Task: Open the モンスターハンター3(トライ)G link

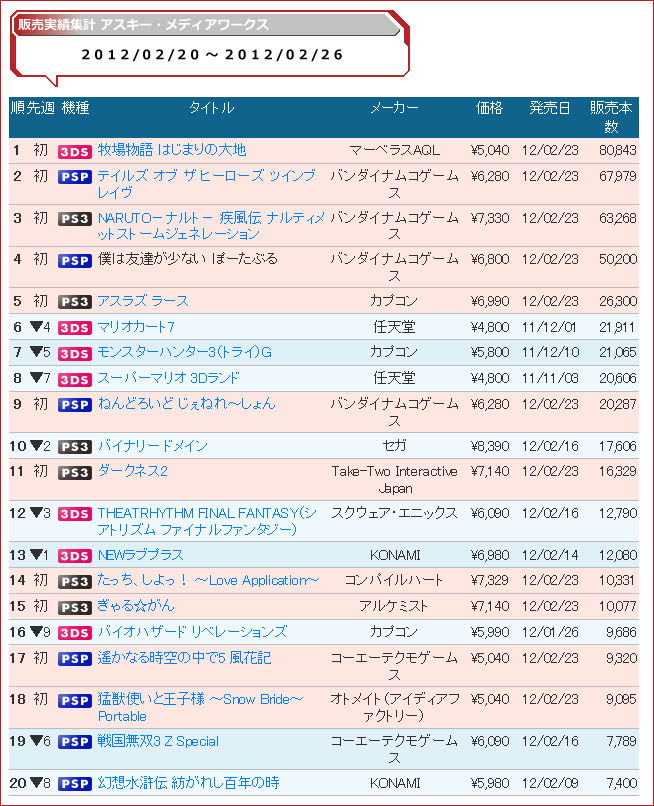Action: pyautogui.click(x=185, y=352)
